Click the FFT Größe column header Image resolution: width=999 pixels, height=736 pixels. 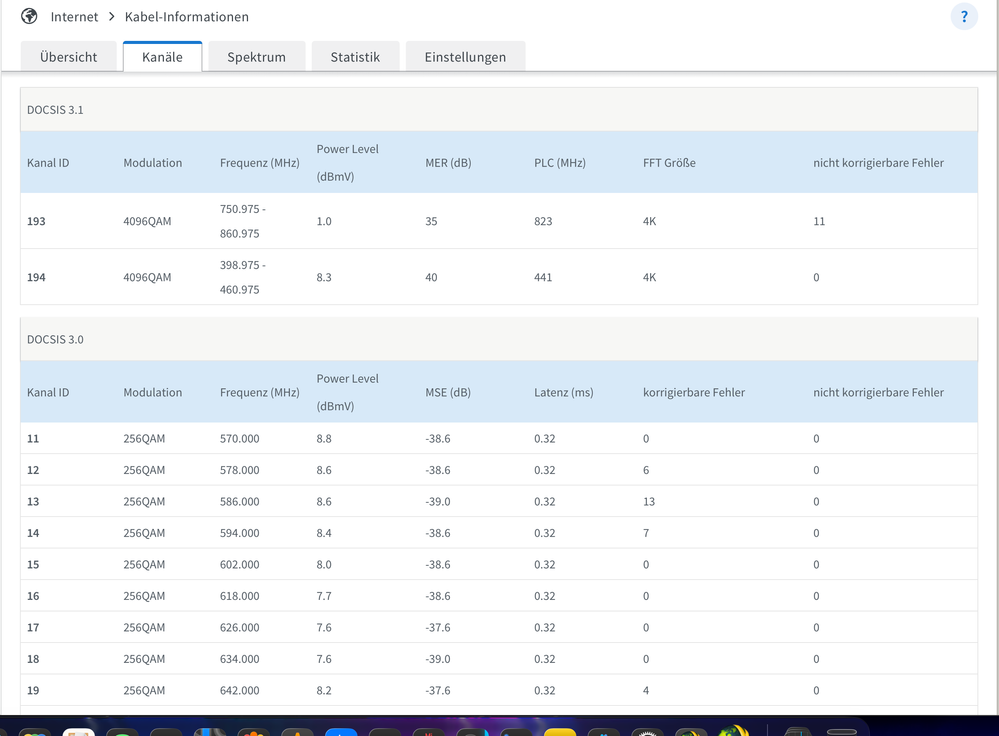click(669, 163)
